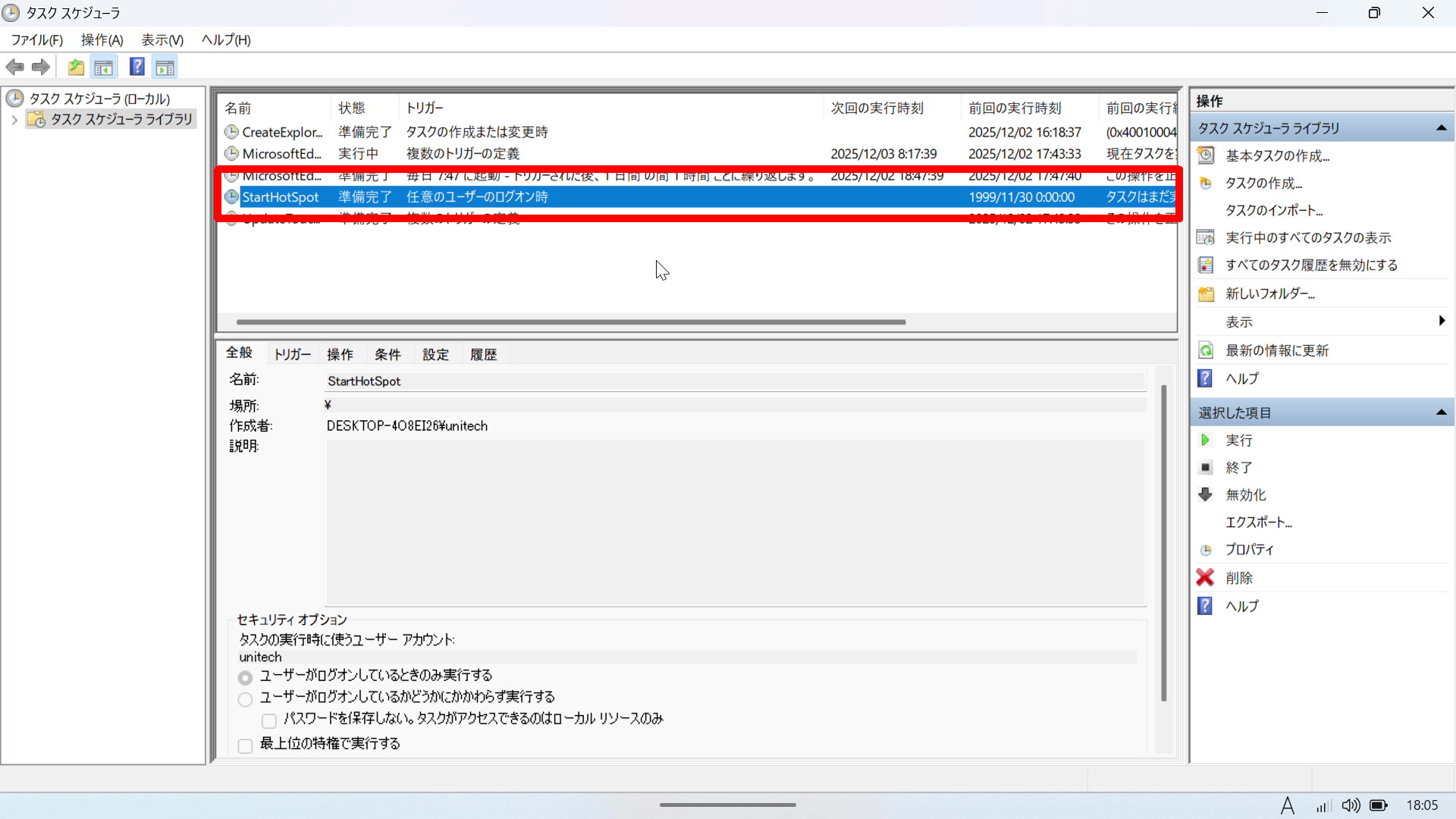
Task: Click the back arrow toolbar icon
Action: 14,67
